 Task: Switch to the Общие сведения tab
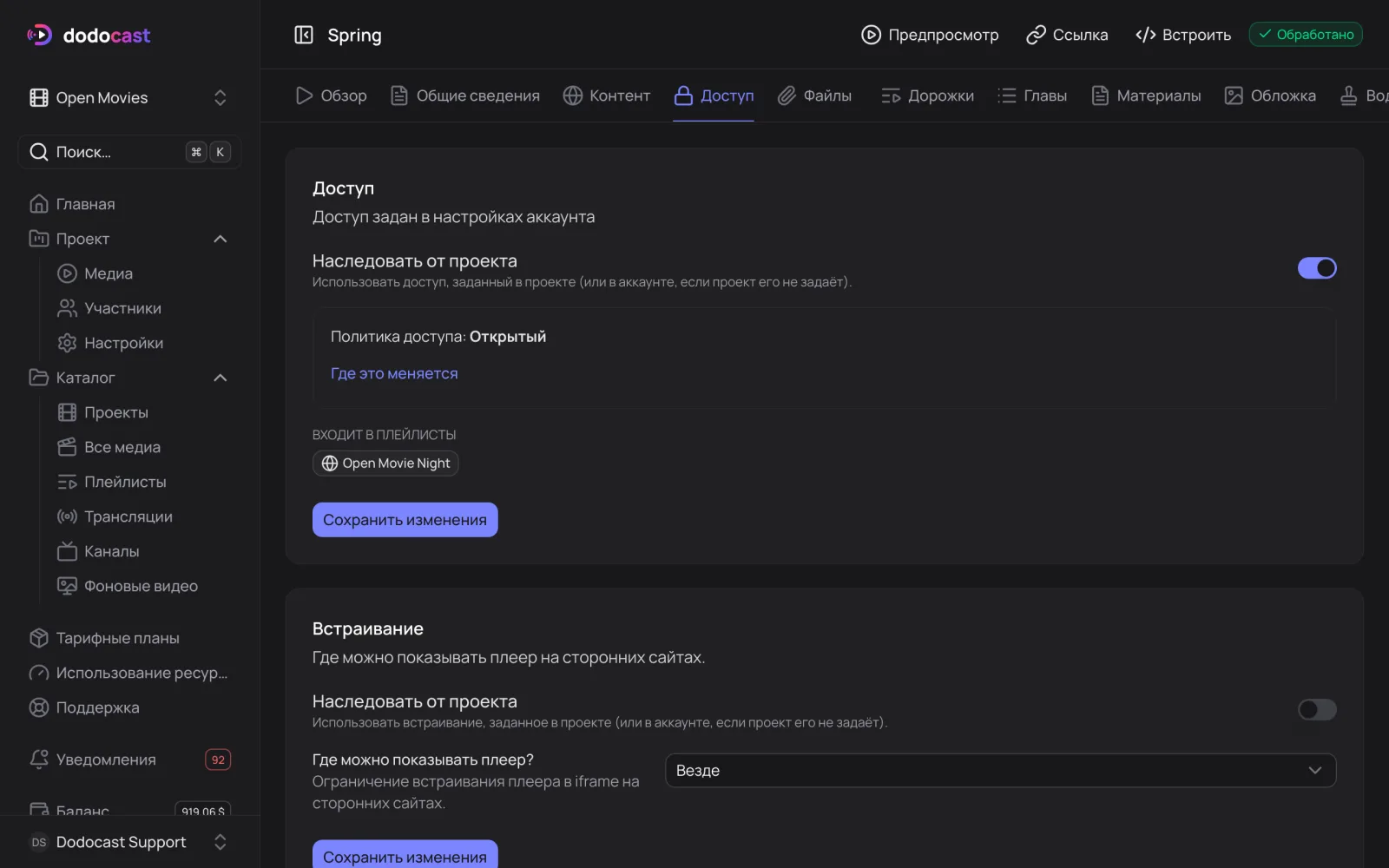click(464, 95)
